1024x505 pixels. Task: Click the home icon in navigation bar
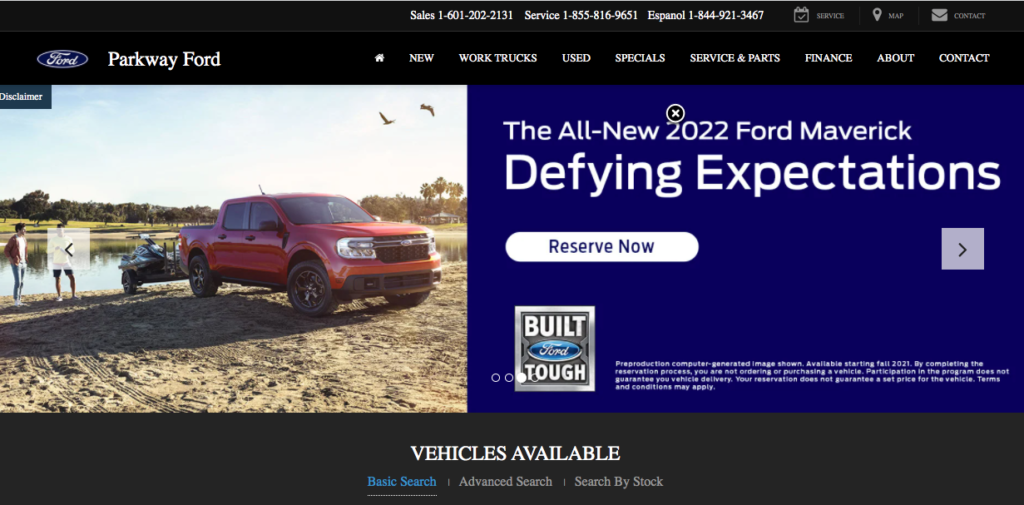tap(379, 57)
